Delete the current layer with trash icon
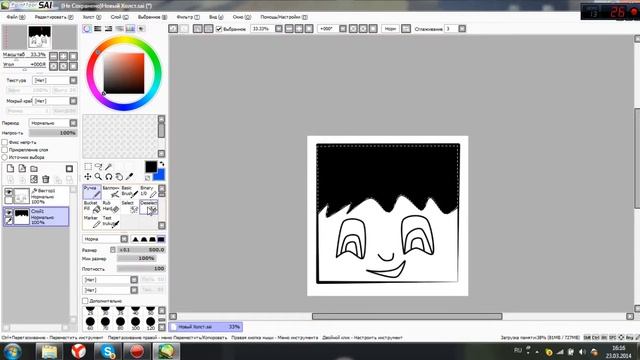 tap(46, 179)
